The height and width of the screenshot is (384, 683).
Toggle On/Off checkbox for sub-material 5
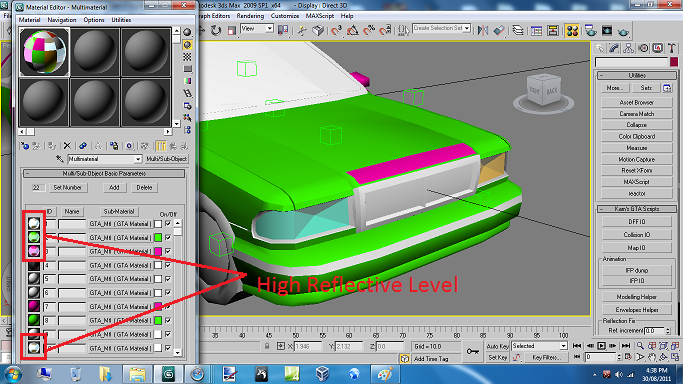(x=168, y=279)
